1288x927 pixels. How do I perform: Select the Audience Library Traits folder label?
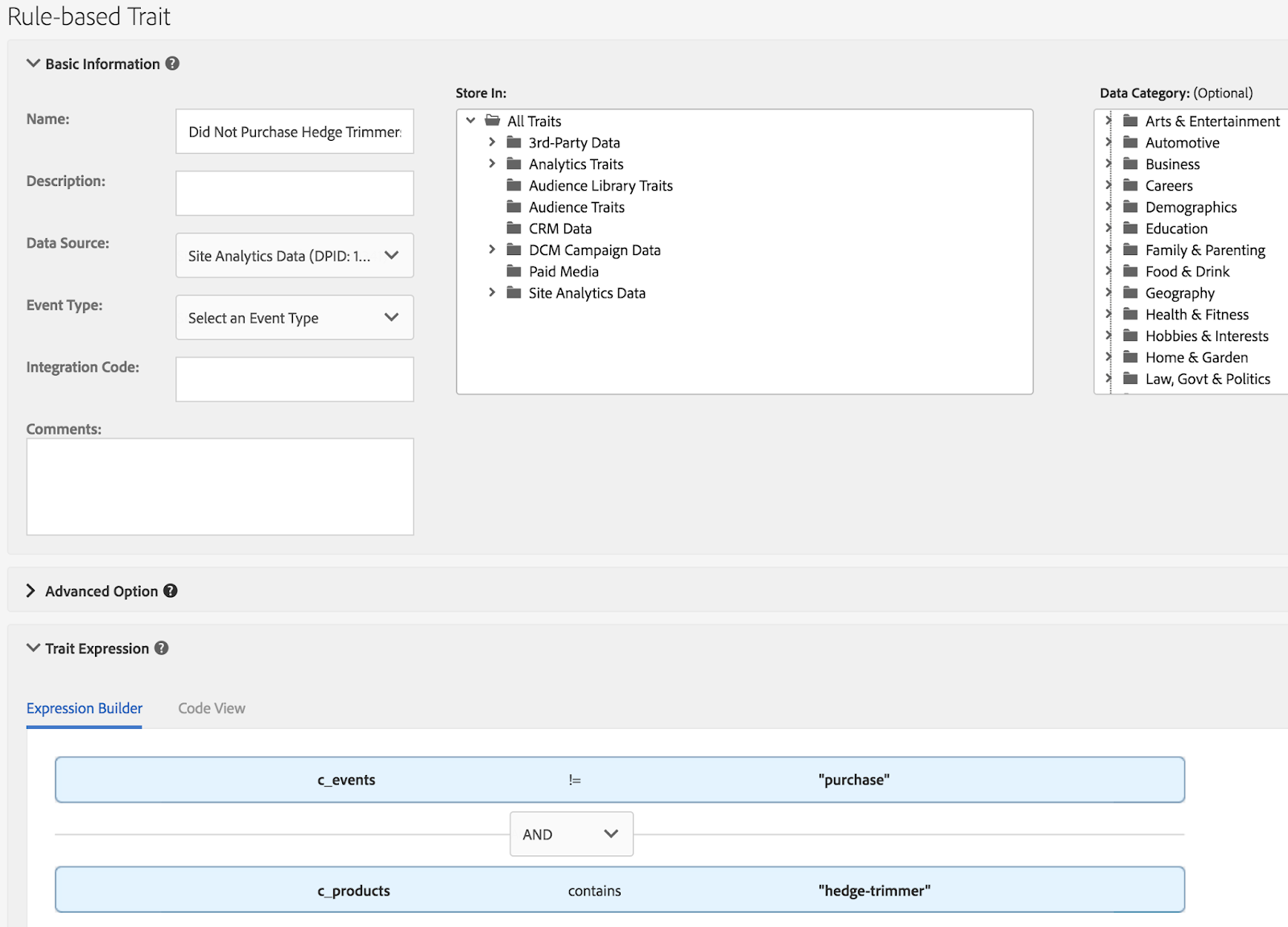click(601, 186)
